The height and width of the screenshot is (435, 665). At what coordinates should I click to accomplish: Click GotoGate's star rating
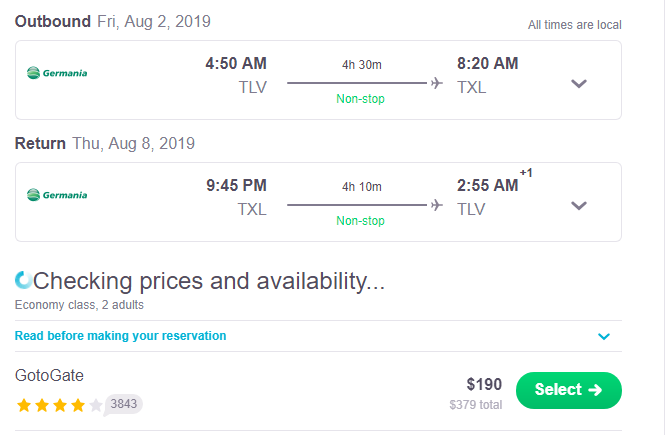59,405
